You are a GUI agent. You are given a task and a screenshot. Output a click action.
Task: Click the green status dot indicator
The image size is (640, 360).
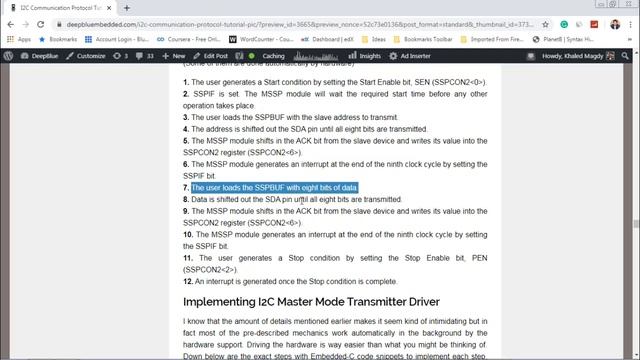(251, 56)
